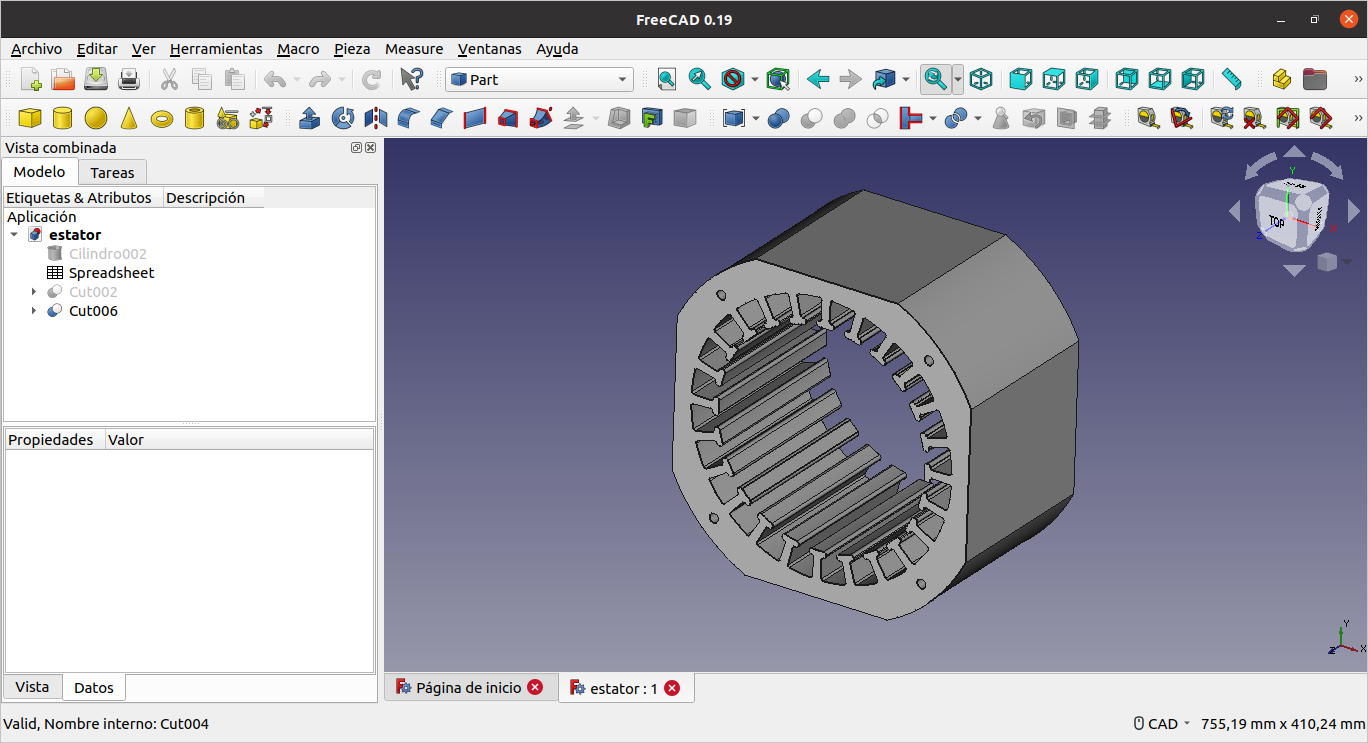Collapse the estator document tree

14,235
